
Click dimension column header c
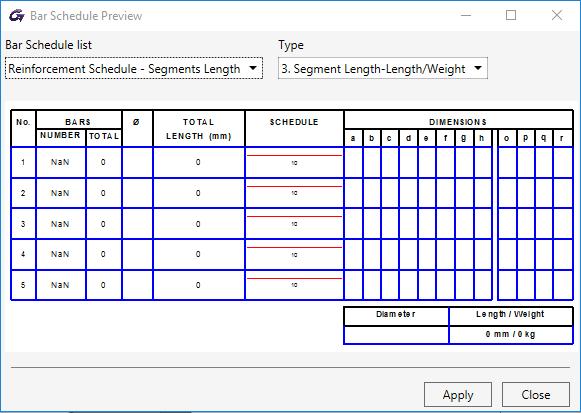click(389, 138)
